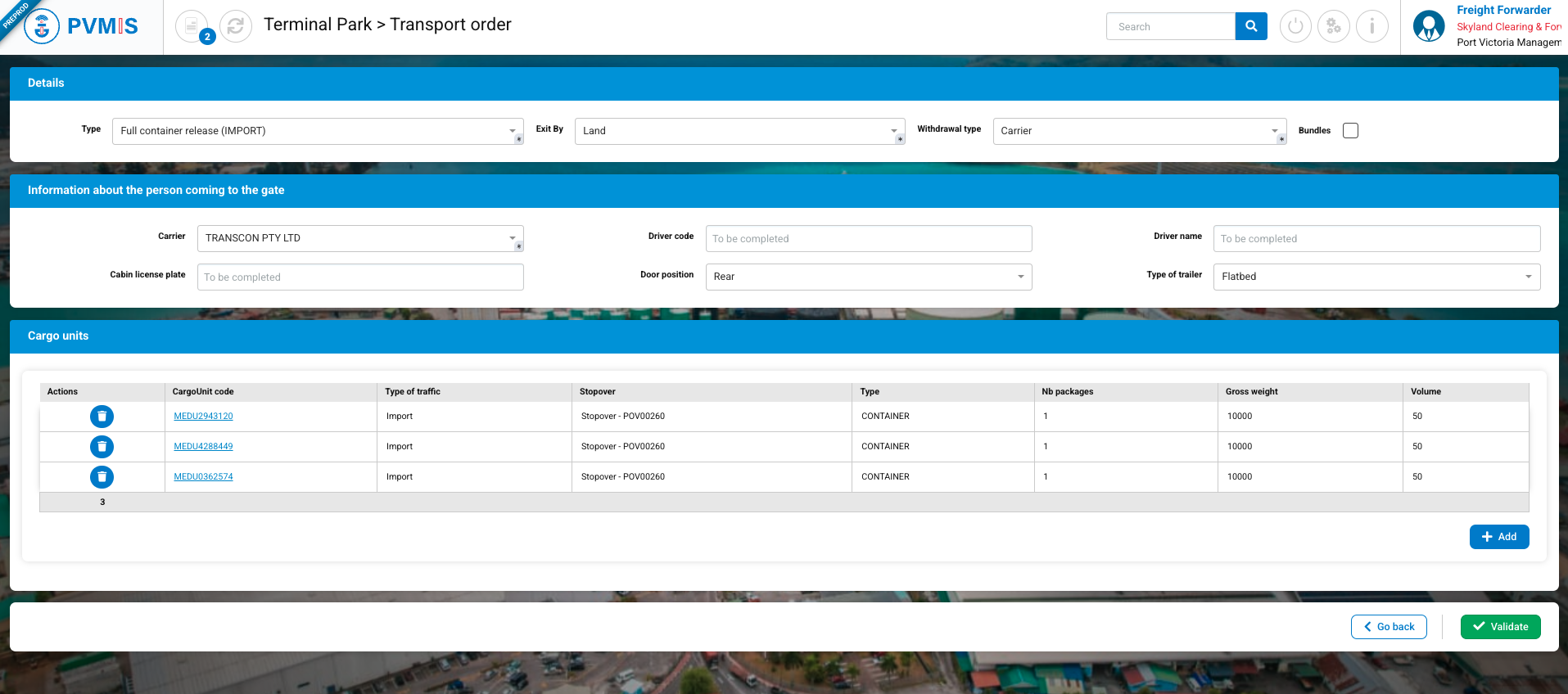Expand the Exit By dropdown

tap(739, 131)
